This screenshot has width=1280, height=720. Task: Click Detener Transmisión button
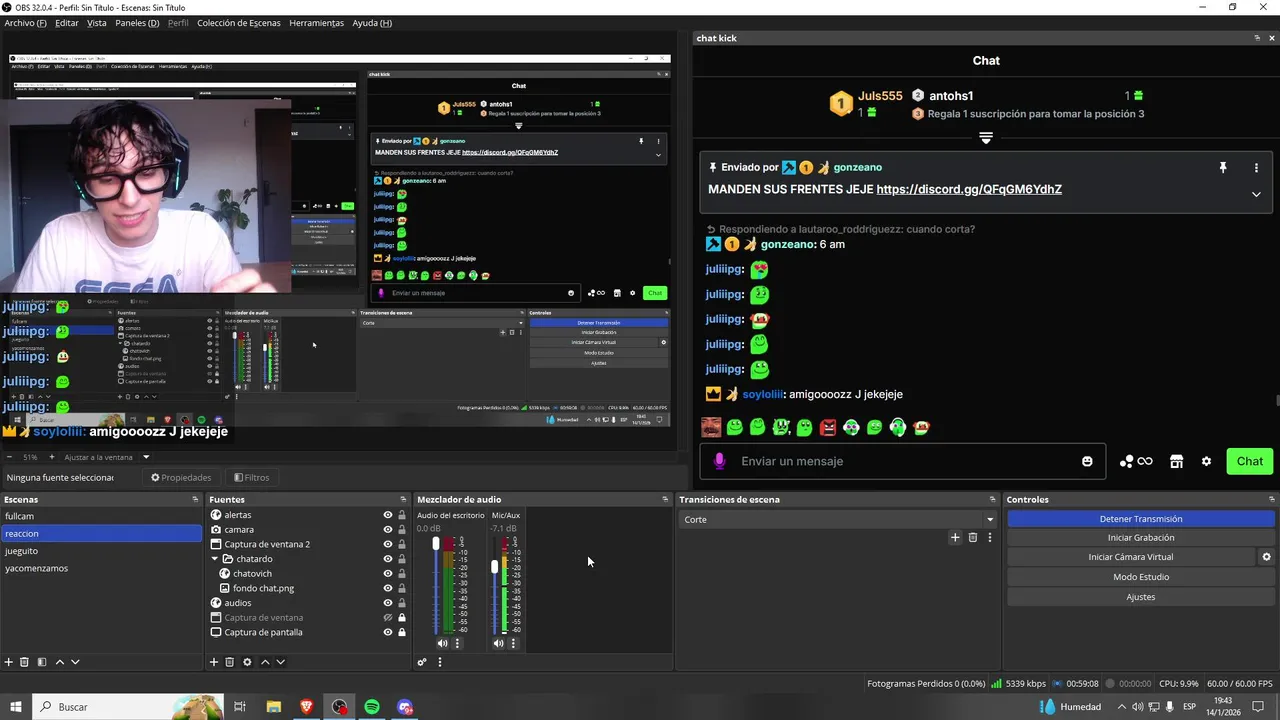(1141, 519)
